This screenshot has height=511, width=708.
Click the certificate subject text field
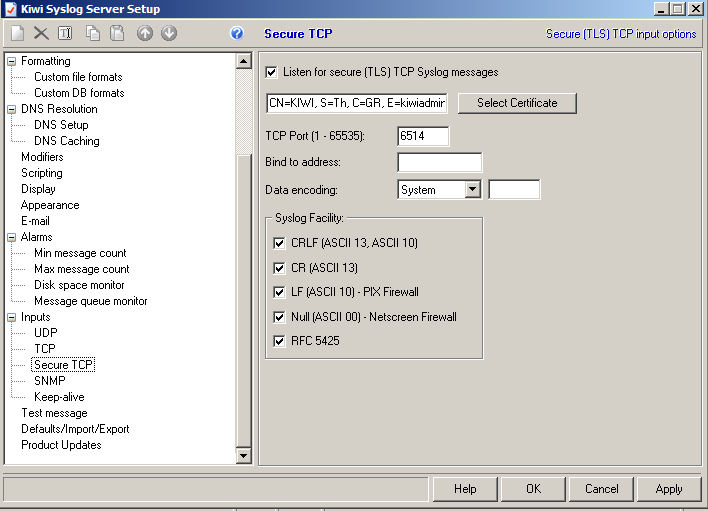(357, 103)
